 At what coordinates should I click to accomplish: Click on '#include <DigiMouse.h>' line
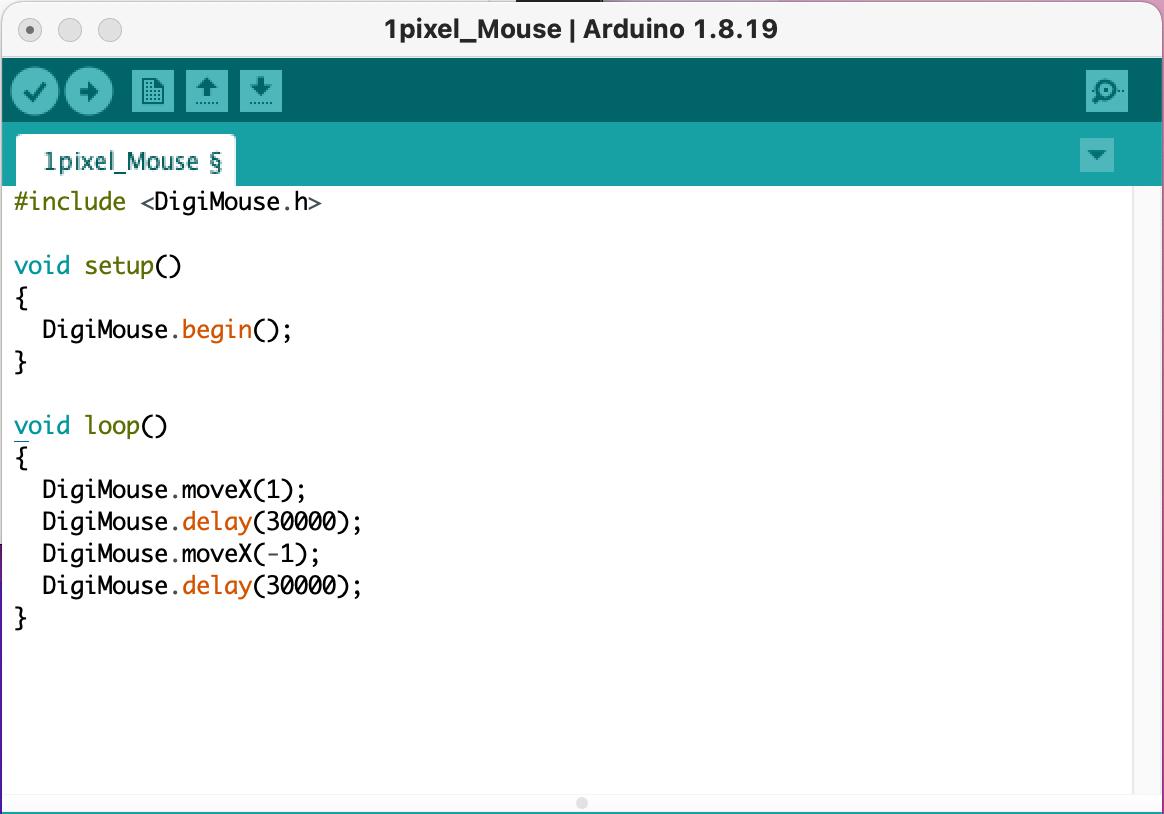coord(168,202)
